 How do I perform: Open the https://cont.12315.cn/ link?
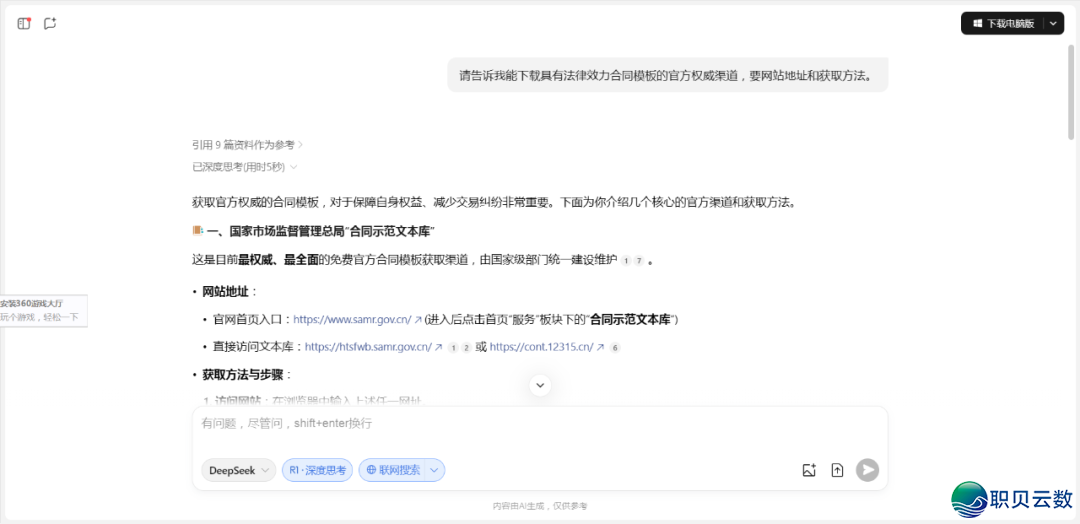click(x=541, y=348)
